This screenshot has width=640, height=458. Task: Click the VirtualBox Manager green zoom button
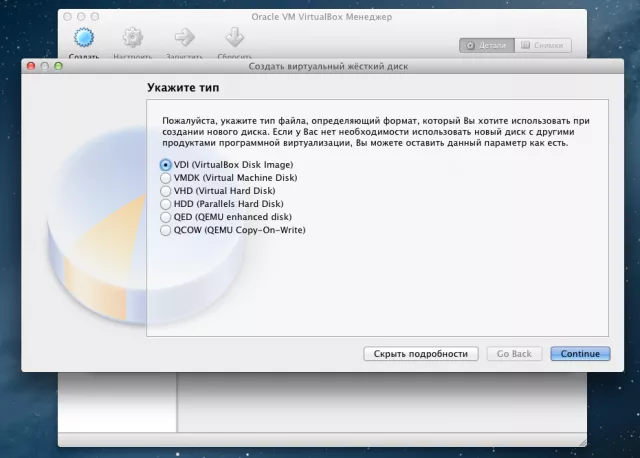(95, 17)
